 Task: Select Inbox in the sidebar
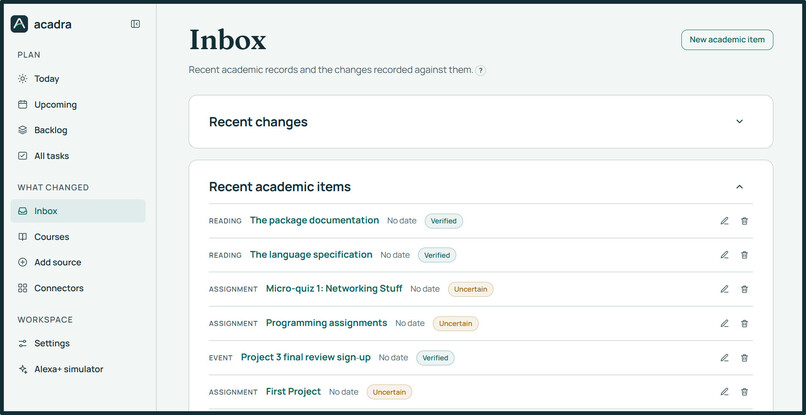pyautogui.click(x=78, y=211)
